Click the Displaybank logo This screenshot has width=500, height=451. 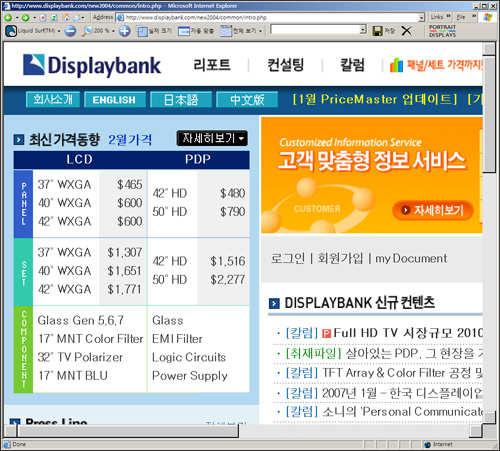(x=92, y=65)
